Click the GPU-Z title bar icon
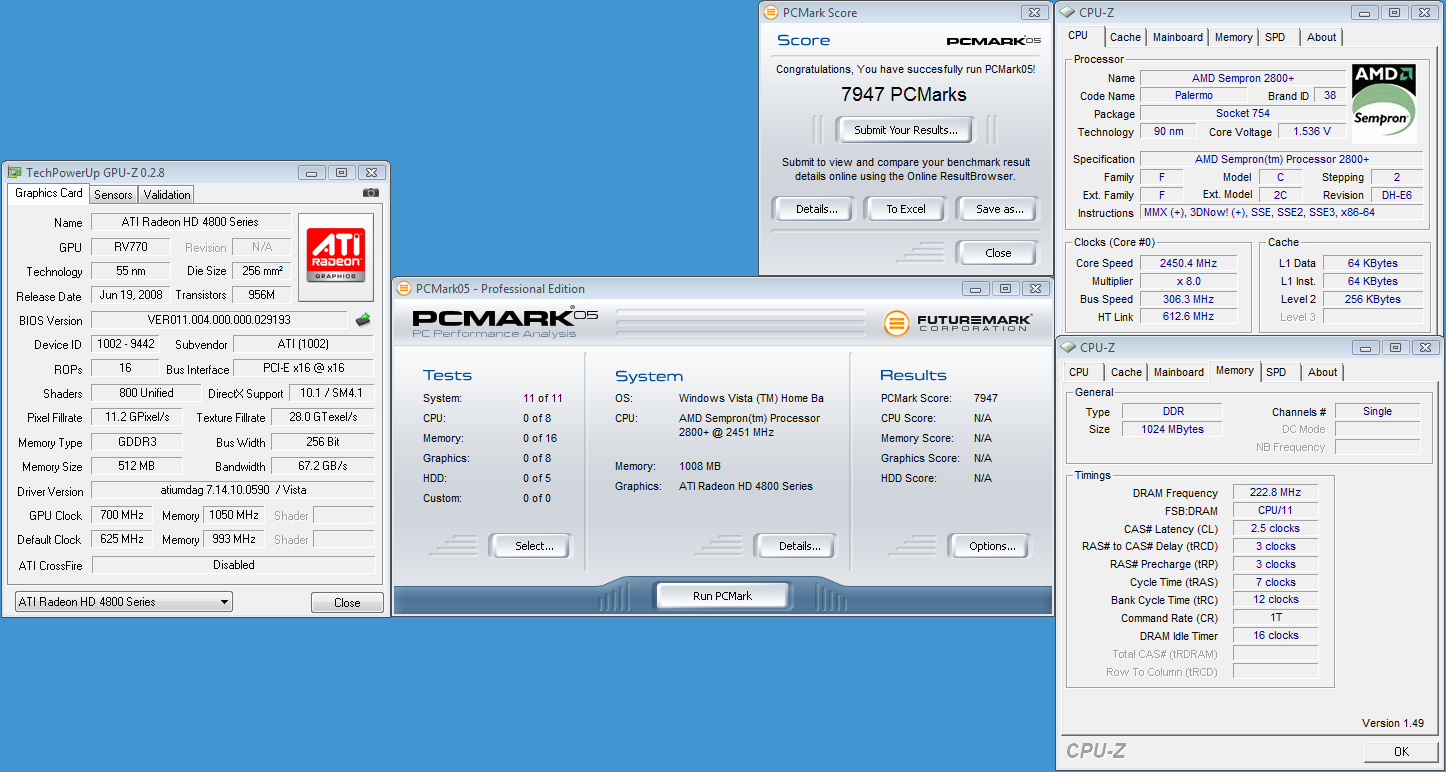This screenshot has height=772, width=1446. (14, 173)
